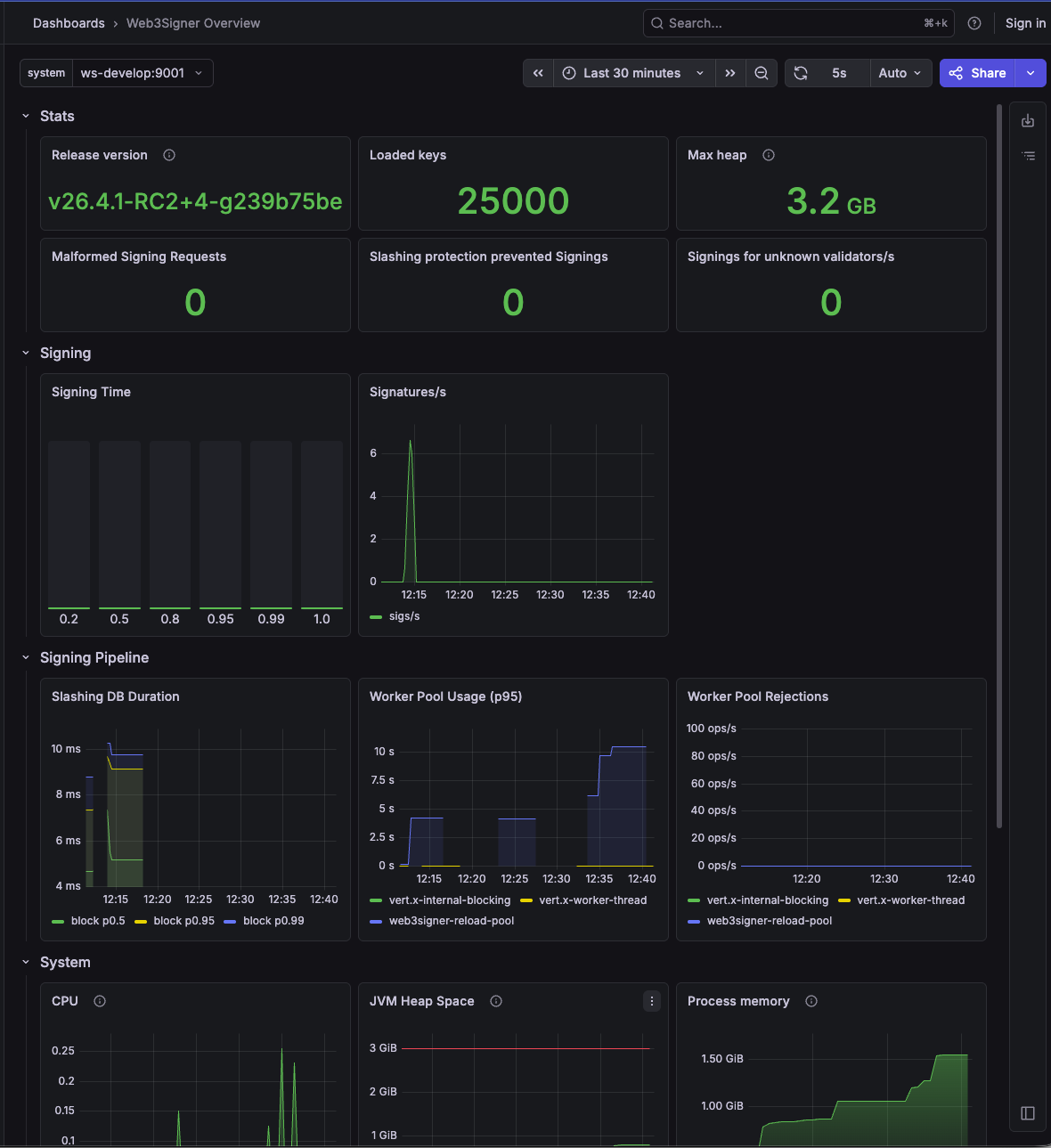Focus the Search field
1051x1148 pixels.
point(798,23)
